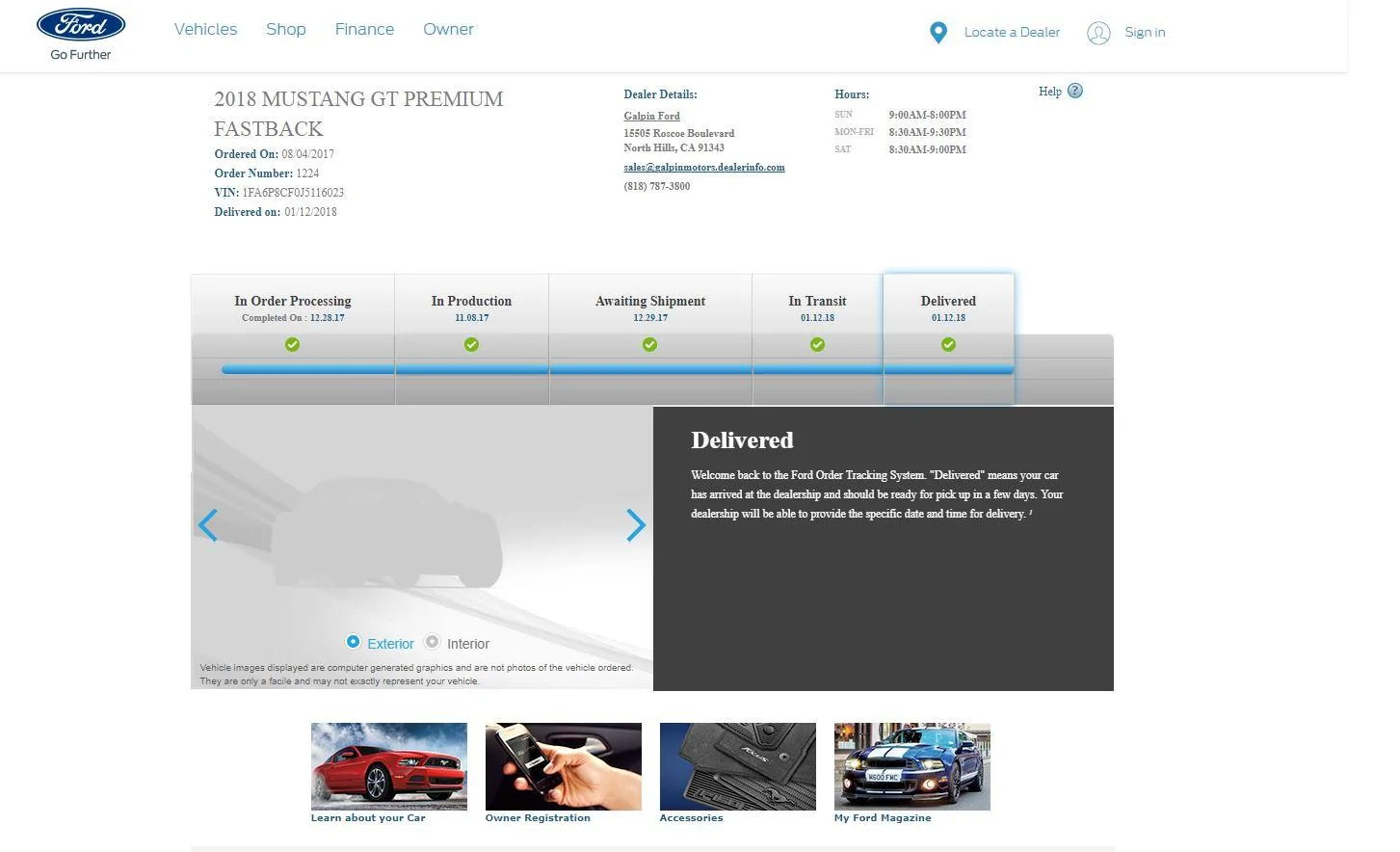The width and height of the screenshot is (1400, 852).
Task: Click the order number 1224
Action: [x=307, y=173]
